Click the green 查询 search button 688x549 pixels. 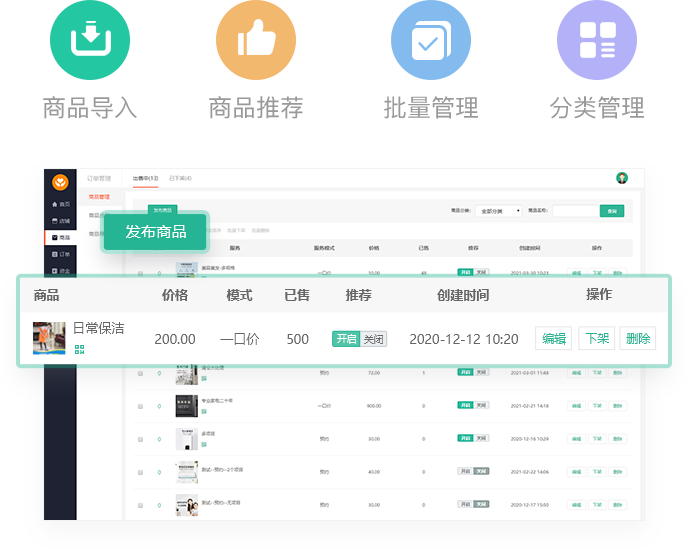[612, 211]
